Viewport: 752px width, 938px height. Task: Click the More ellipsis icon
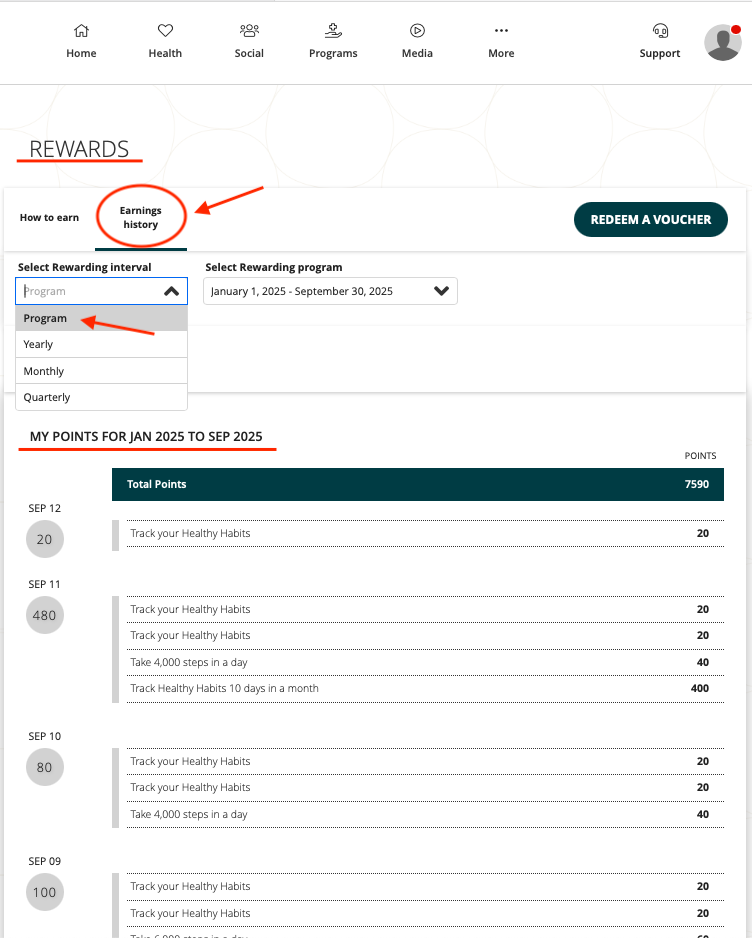501,32
